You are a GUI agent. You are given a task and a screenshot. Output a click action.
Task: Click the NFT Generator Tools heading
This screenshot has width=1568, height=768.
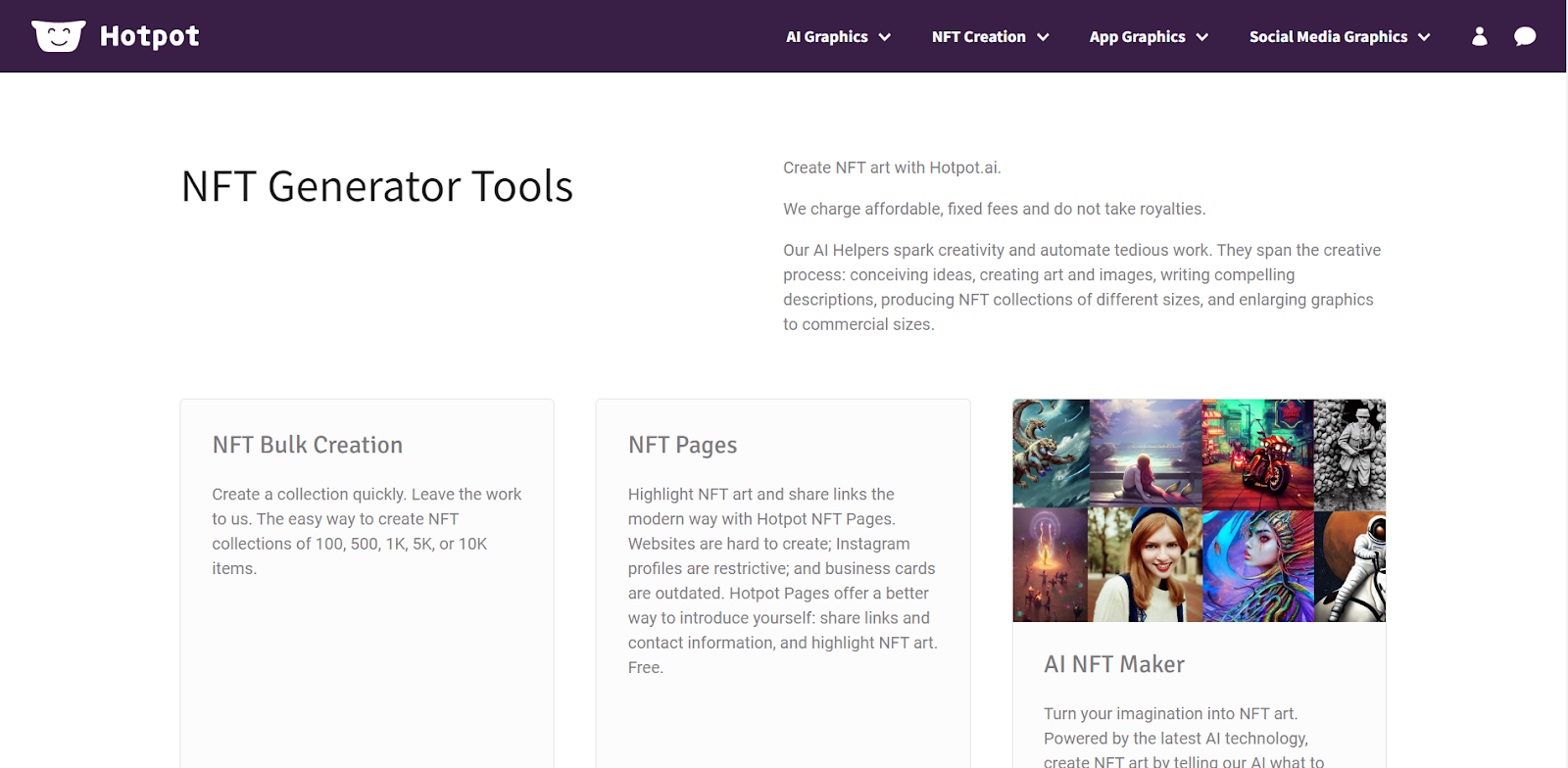tap(377, 186)
